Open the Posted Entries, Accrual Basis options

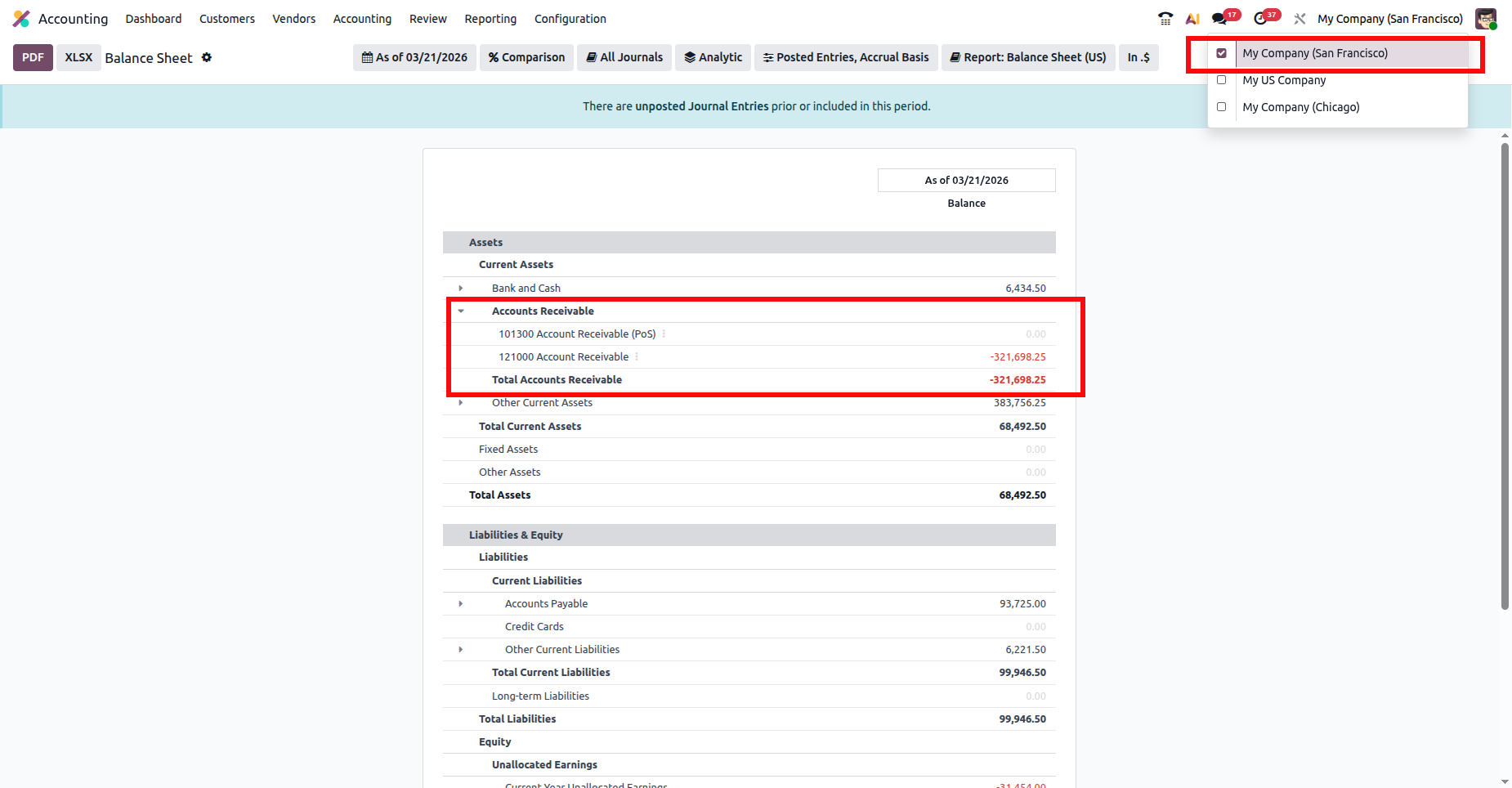tap(846, 57)
